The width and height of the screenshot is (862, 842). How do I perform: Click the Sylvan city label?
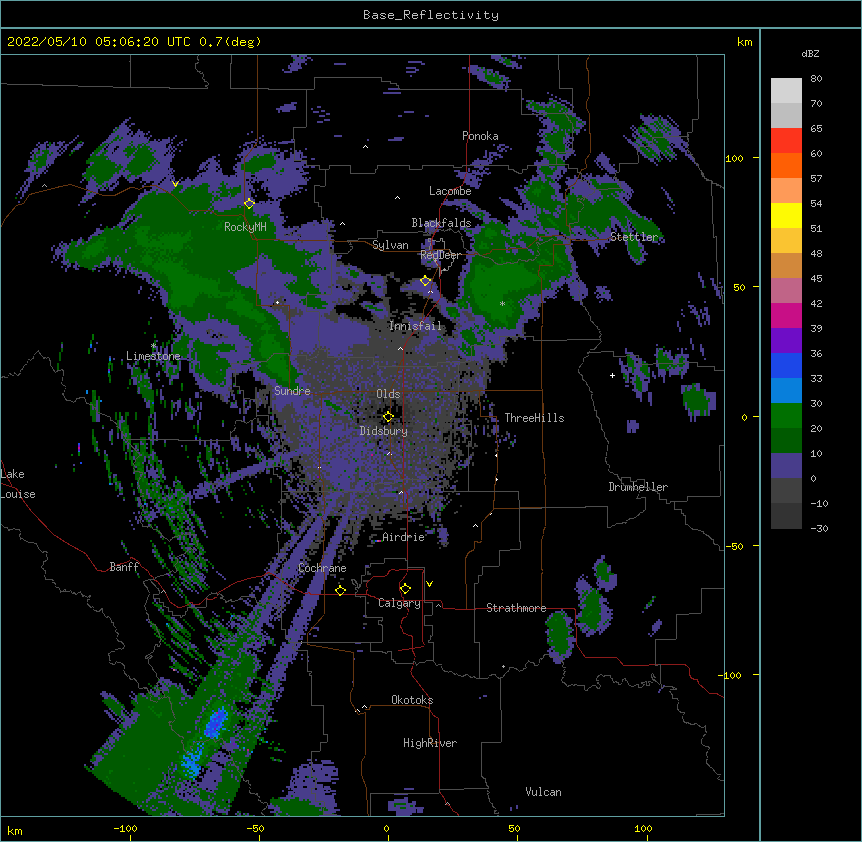[390, 245]
